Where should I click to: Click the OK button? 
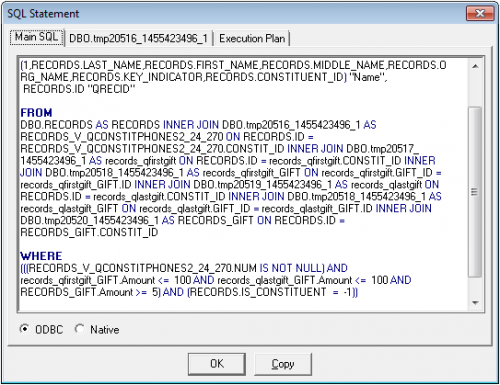(x=217, y=364)
